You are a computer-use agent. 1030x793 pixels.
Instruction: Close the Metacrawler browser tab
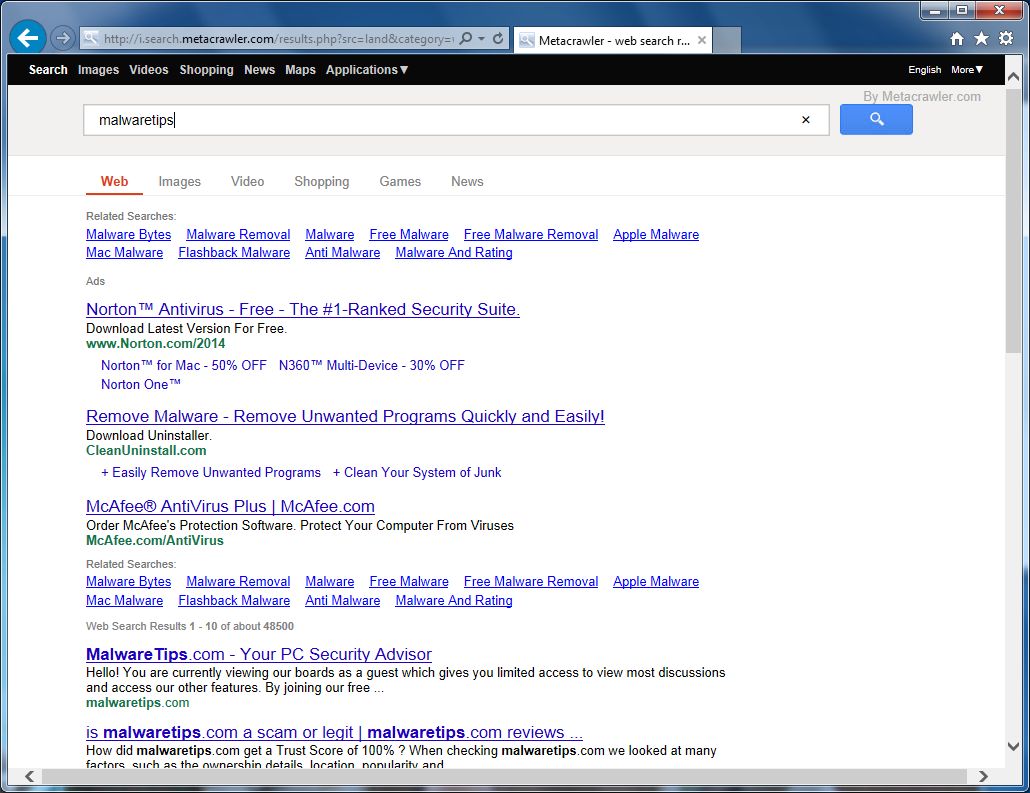702,40
